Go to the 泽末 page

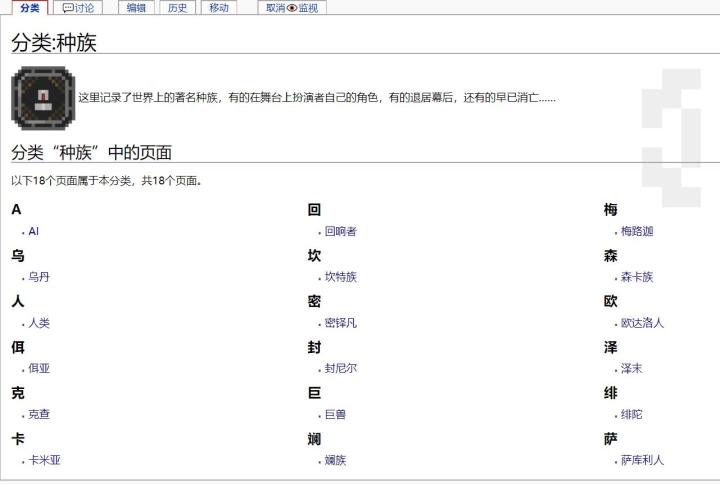[x=631, y=368]
